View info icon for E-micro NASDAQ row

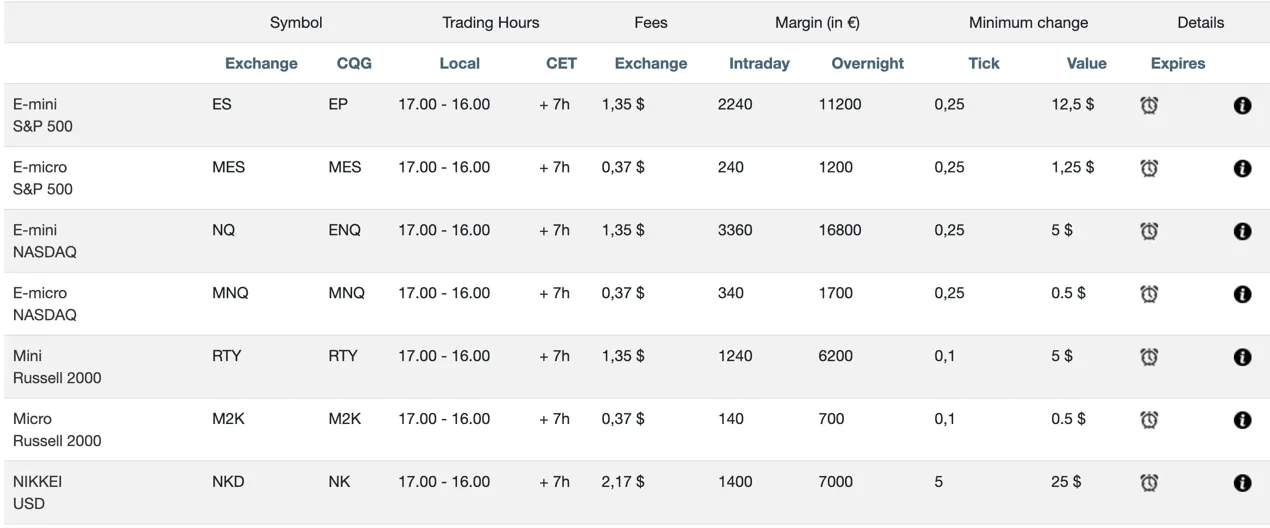tap(1242, 294)
